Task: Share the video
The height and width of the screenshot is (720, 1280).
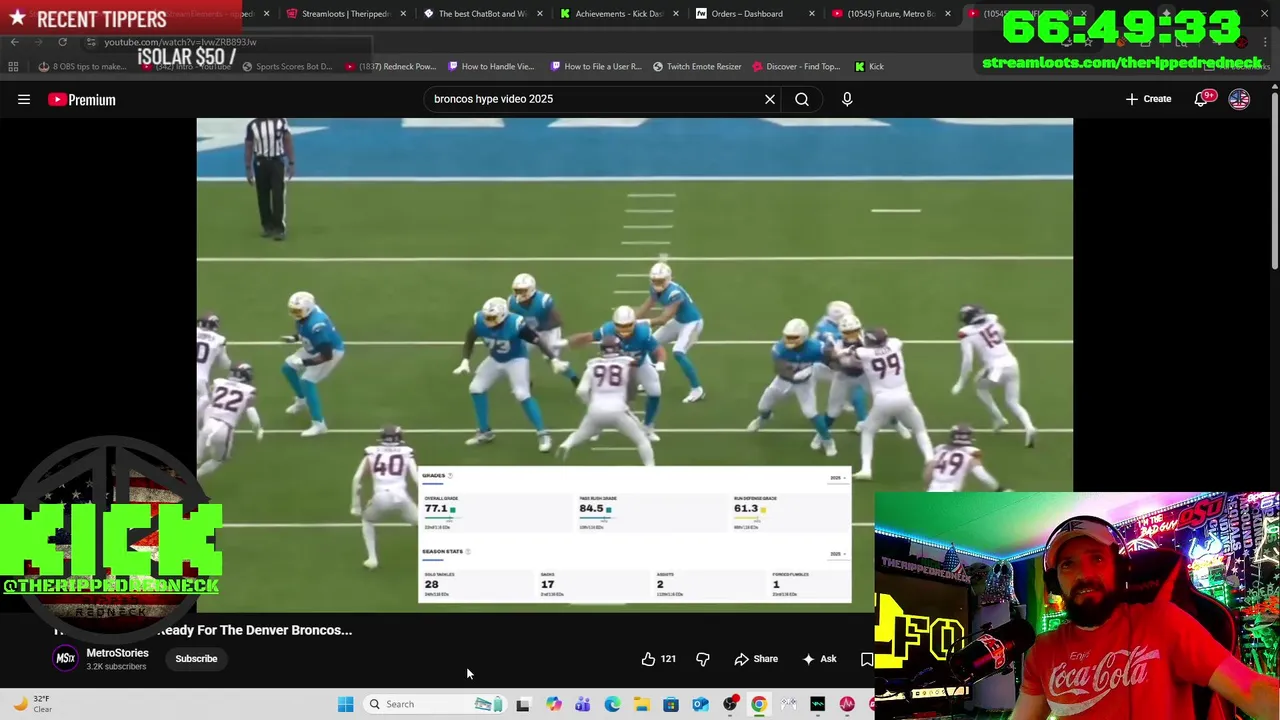Action: (x=756, y=659)
